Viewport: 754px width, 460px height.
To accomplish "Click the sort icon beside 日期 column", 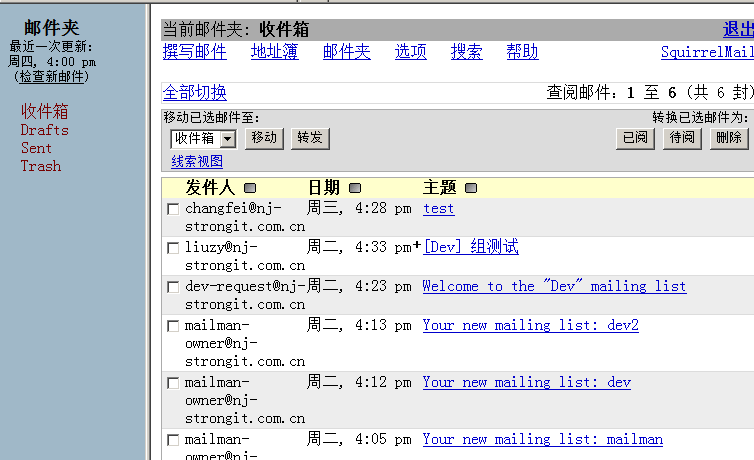I will tap(355, 187).
